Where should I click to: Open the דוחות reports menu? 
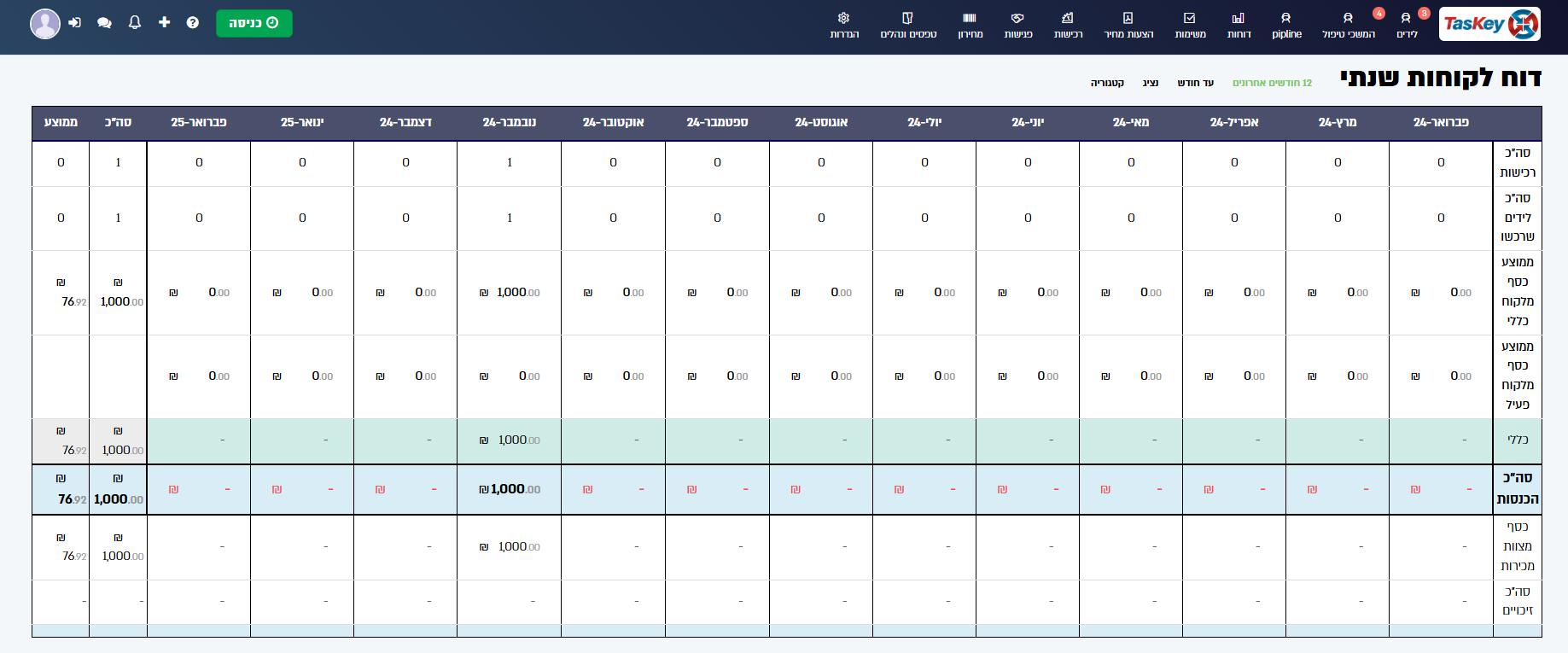point(1239,26)
